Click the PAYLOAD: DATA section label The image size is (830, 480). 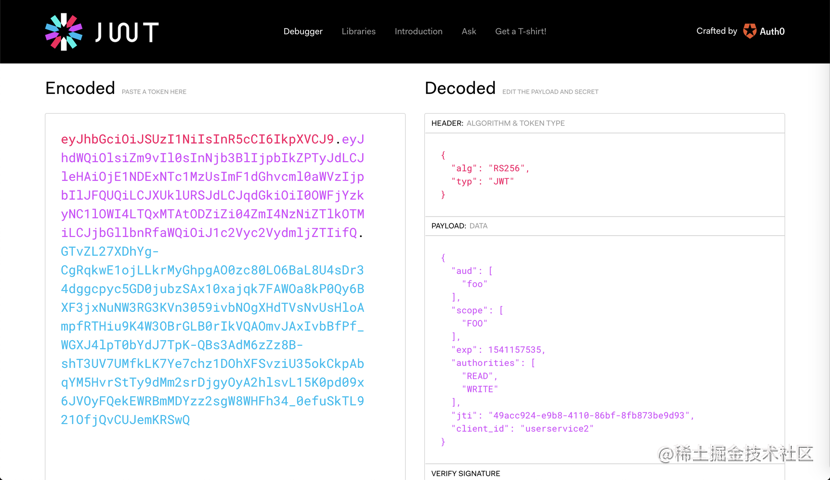(x=459, y=226)
